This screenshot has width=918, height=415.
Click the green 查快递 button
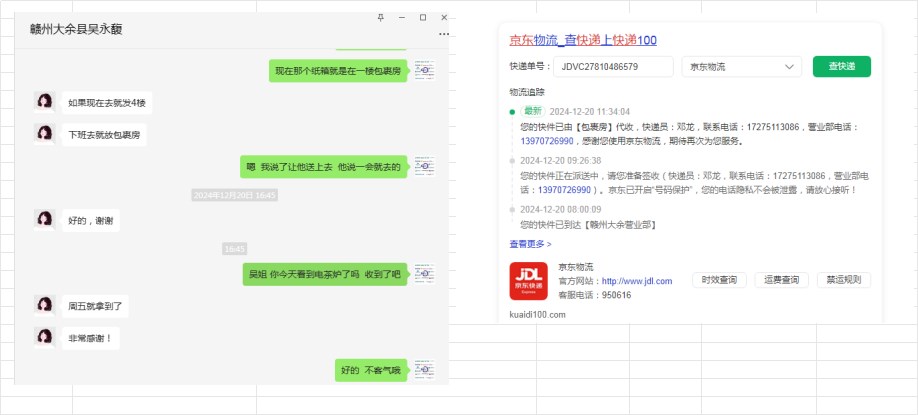click(841, 67)
